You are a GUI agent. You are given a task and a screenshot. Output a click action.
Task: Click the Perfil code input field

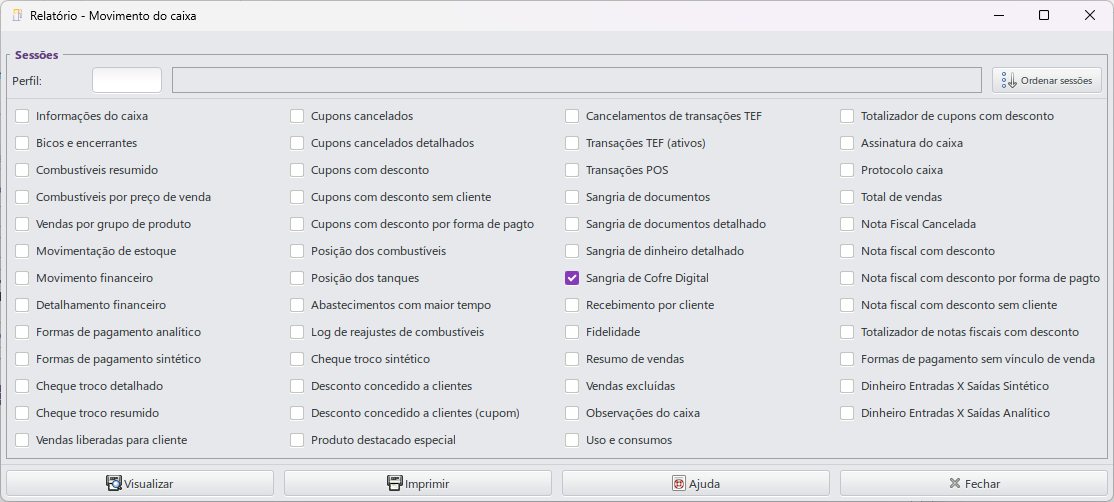click(x=127, y=80)
